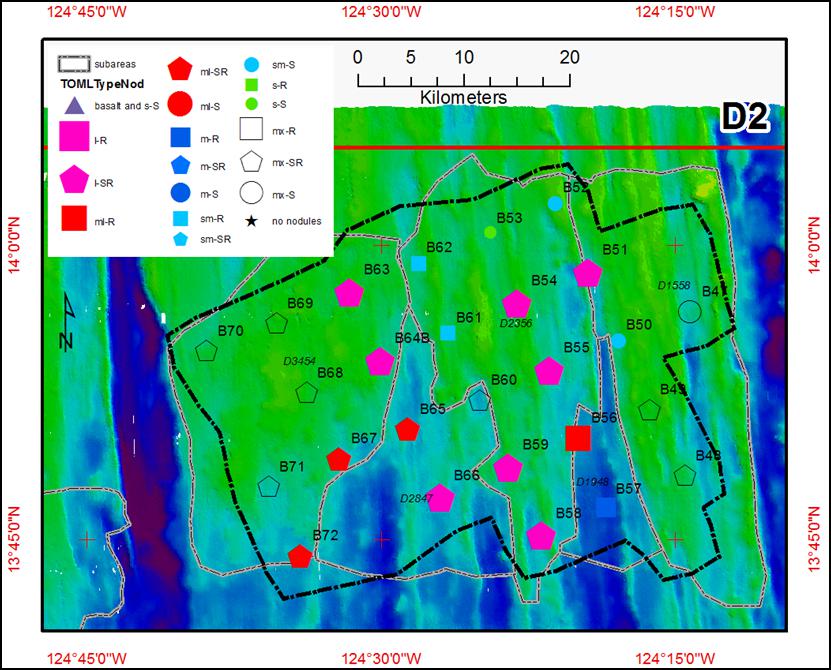Click the red ml-S circle legend symbol
The width and height of the screenshot is (831, 670).
pos(179,102)
